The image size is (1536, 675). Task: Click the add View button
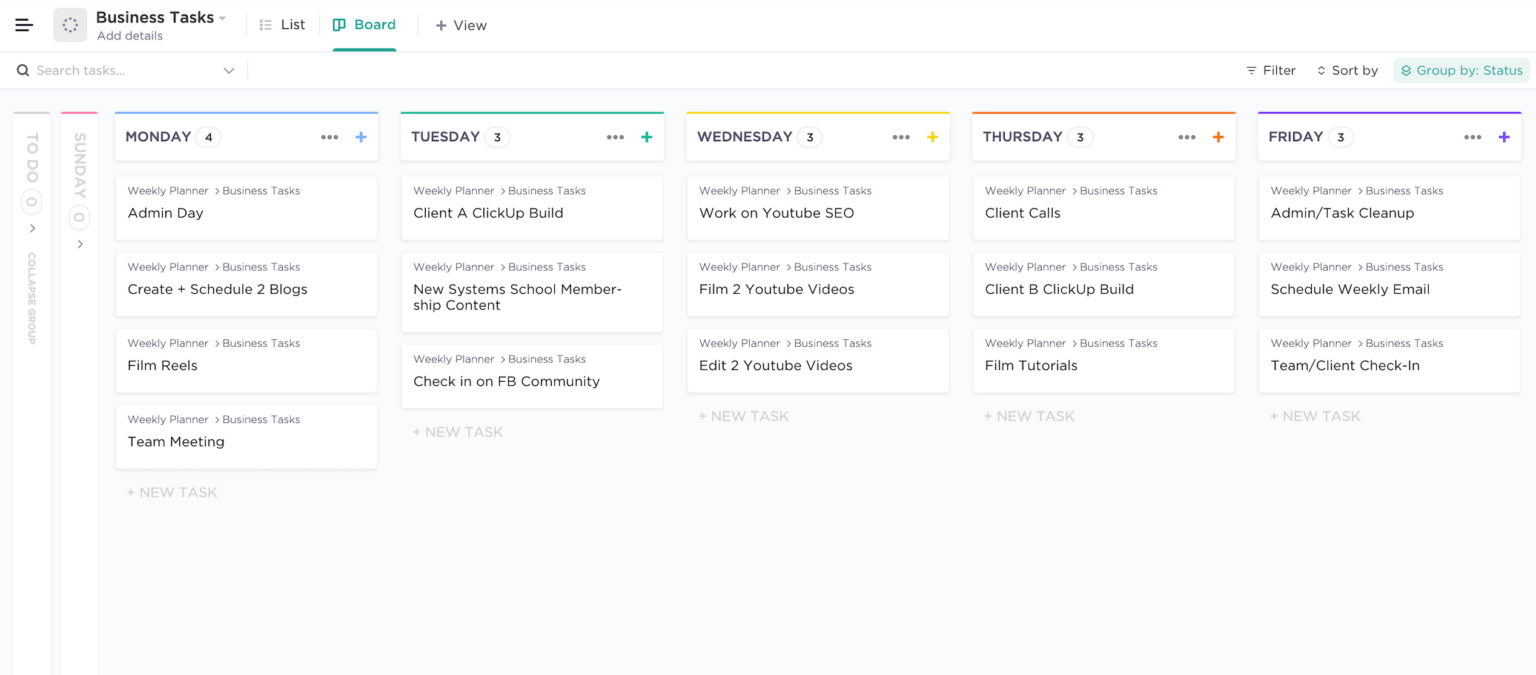coord(461,26)
